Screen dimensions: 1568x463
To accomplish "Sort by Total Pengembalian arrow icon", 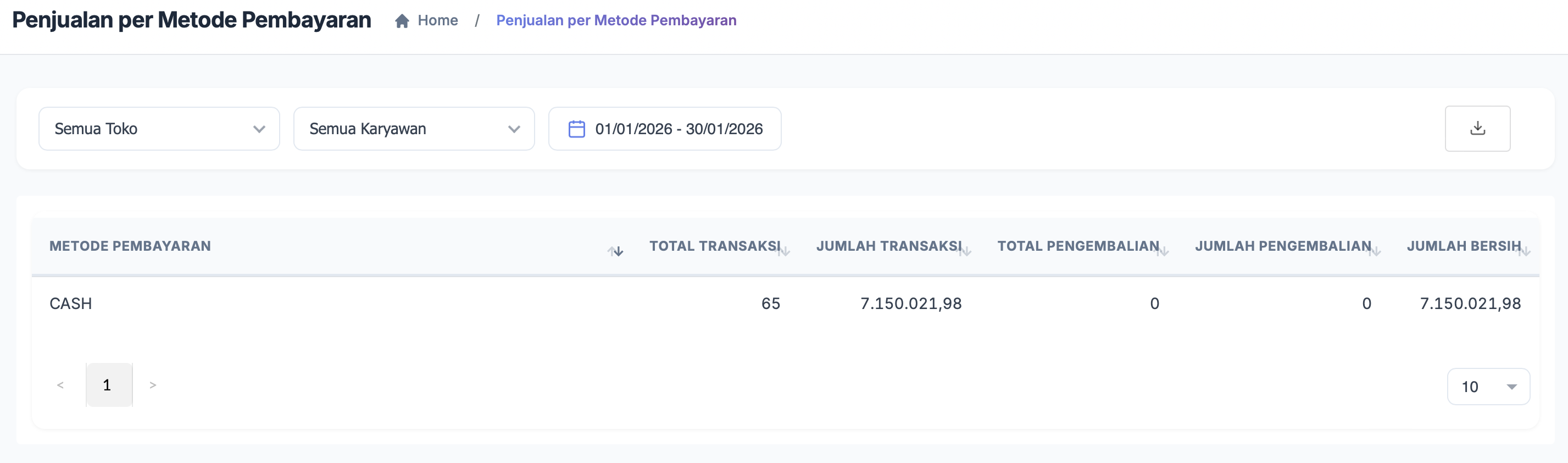I will (1163, 251).
